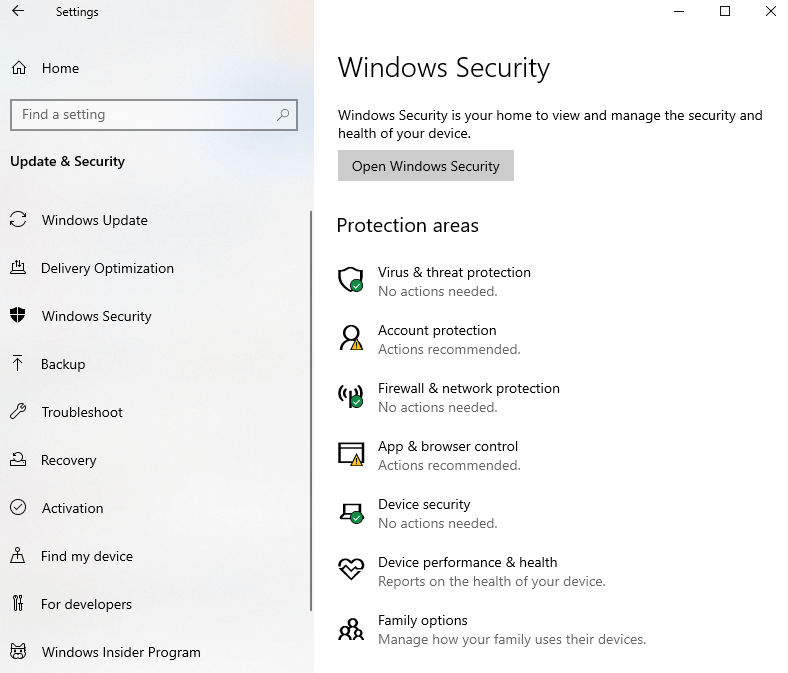Click the search magnifier icon
This screenshot has height=673, width=788.
283,115
